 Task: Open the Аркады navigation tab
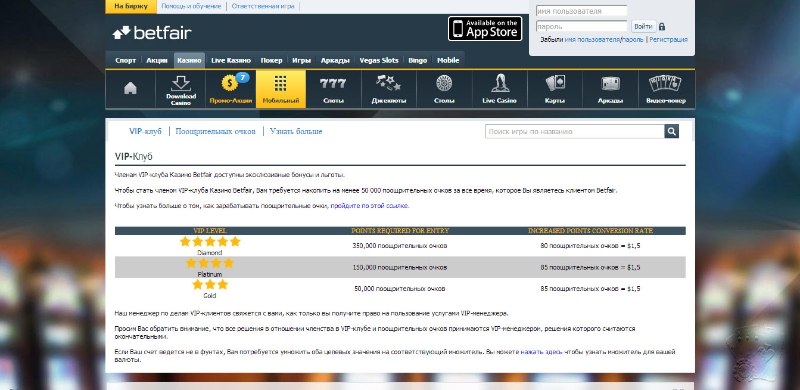[x=335, y=60]
